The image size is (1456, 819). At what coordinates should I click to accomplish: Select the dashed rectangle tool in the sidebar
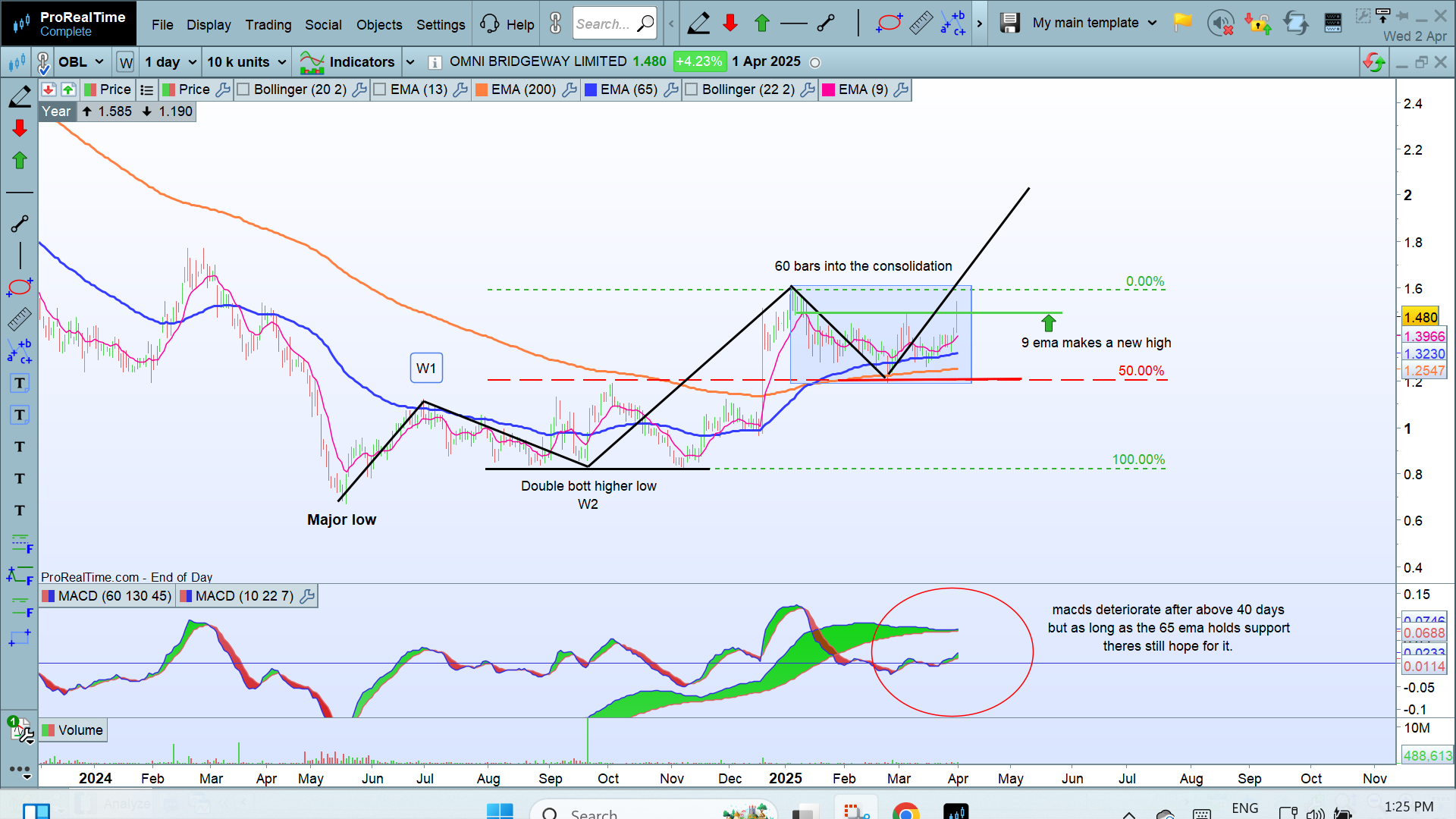tap(20, 639)
